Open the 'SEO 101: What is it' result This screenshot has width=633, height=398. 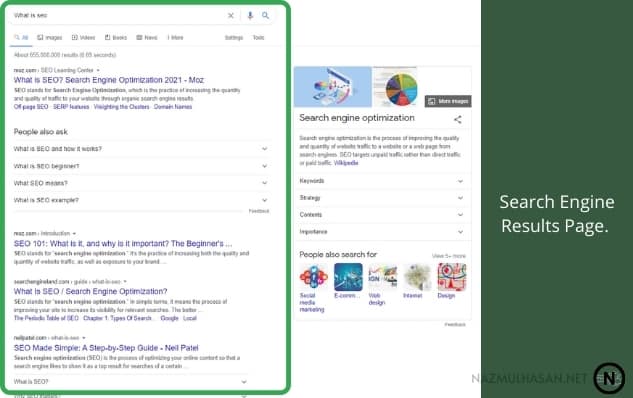click(123, 244)
